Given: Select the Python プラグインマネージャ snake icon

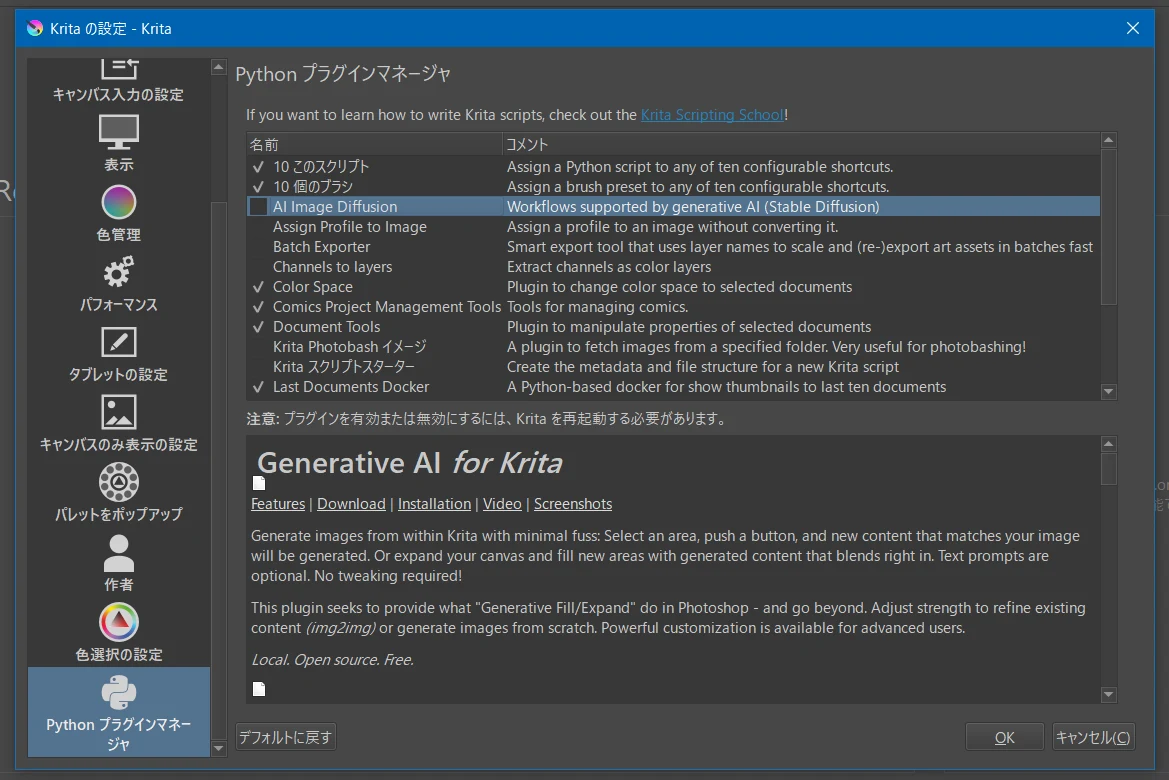Looking at the screenshot, I should [x=119, y=692].
